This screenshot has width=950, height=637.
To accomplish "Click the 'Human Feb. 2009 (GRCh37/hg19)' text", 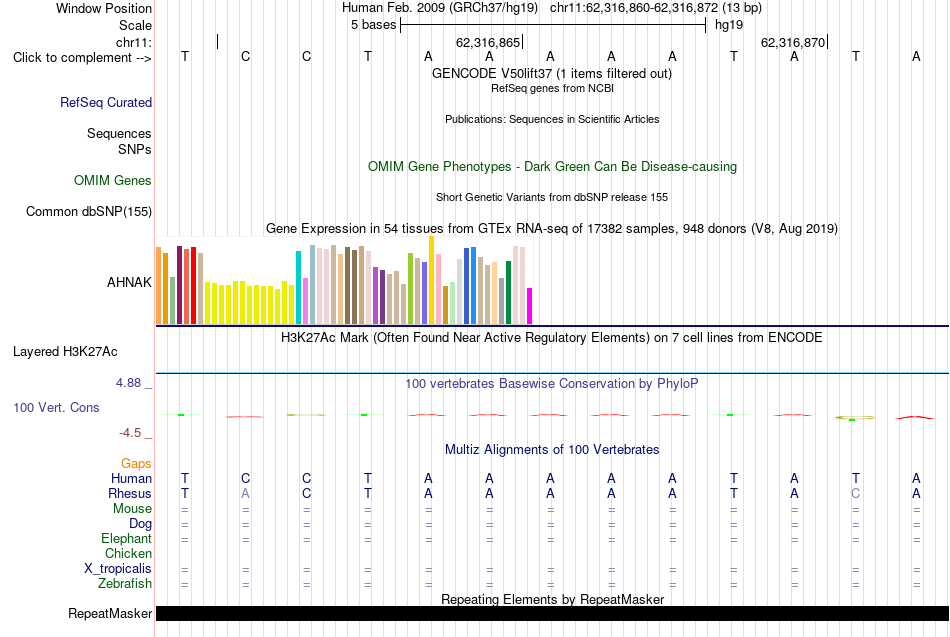I will click(x=439, y=8).
